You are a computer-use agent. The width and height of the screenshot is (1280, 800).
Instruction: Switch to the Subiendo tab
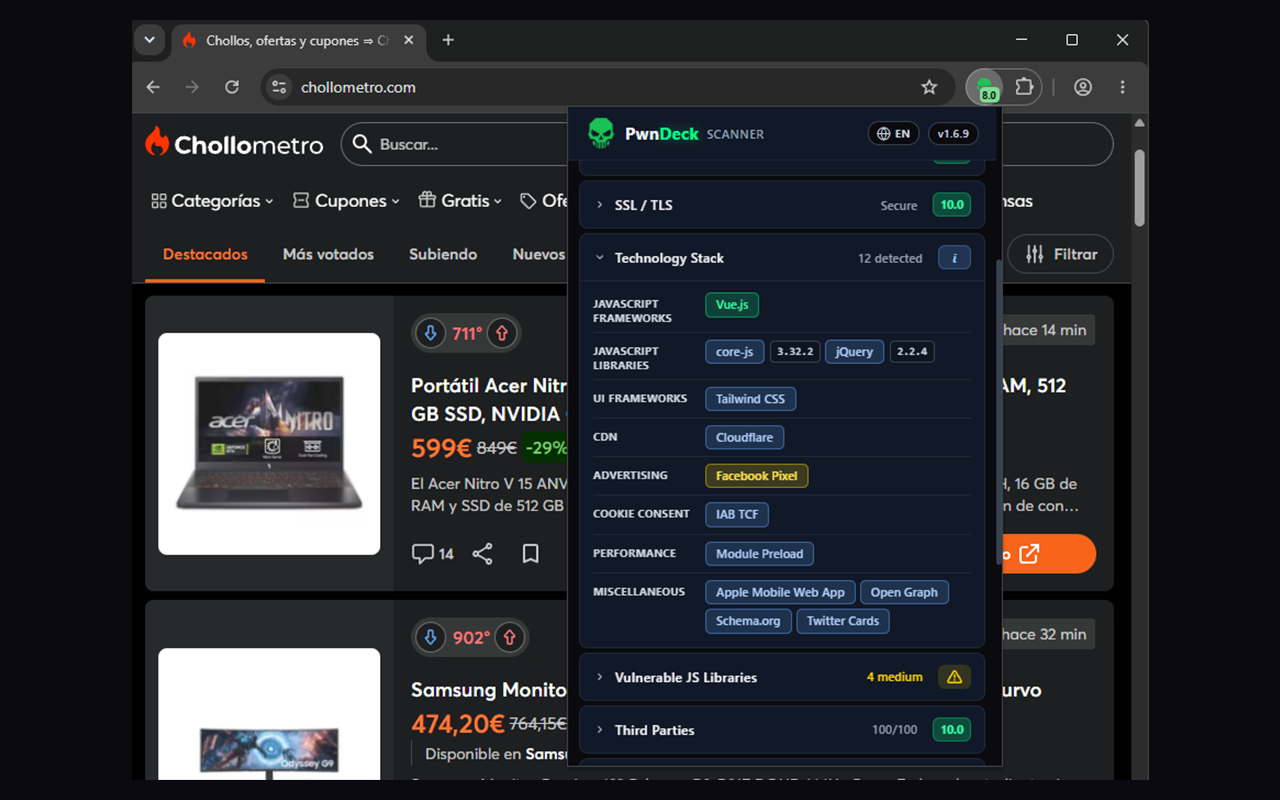[443, 254]
